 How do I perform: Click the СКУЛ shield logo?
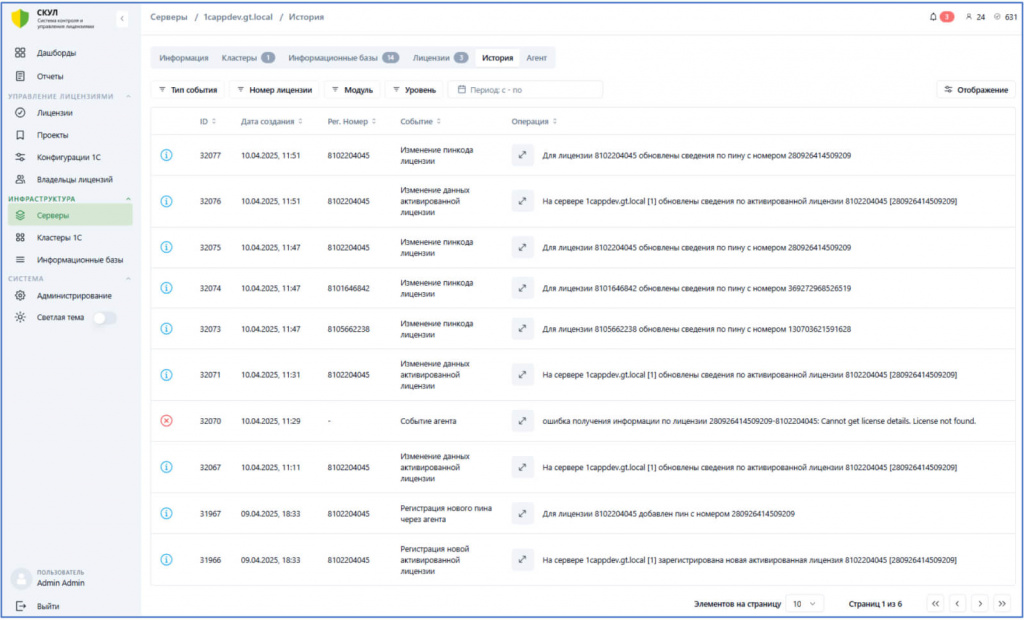click(20, 18)
